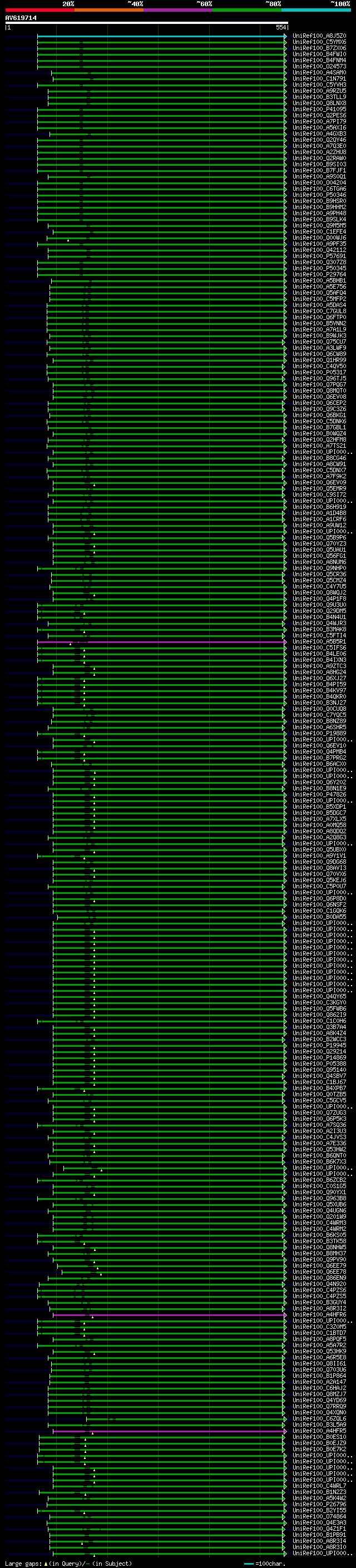The image size is (356, 1568).
Task: Click the UniRef100_C1EFE4 label
Action: [319, 232]
